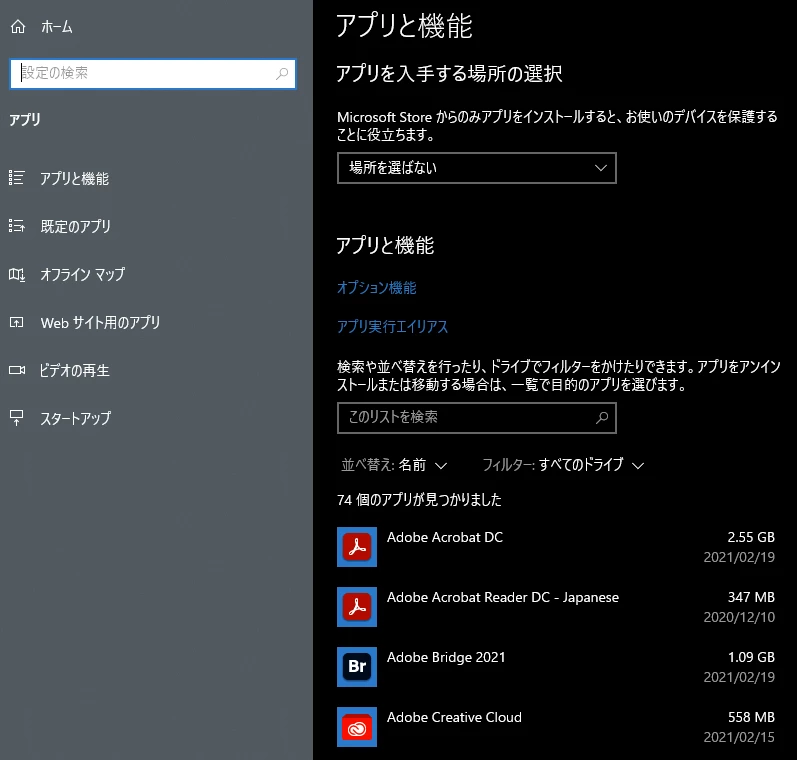Click the Web サイト用のアプリ icon
The width and height of the screenshot is (797, 760).
click(16, 322)
